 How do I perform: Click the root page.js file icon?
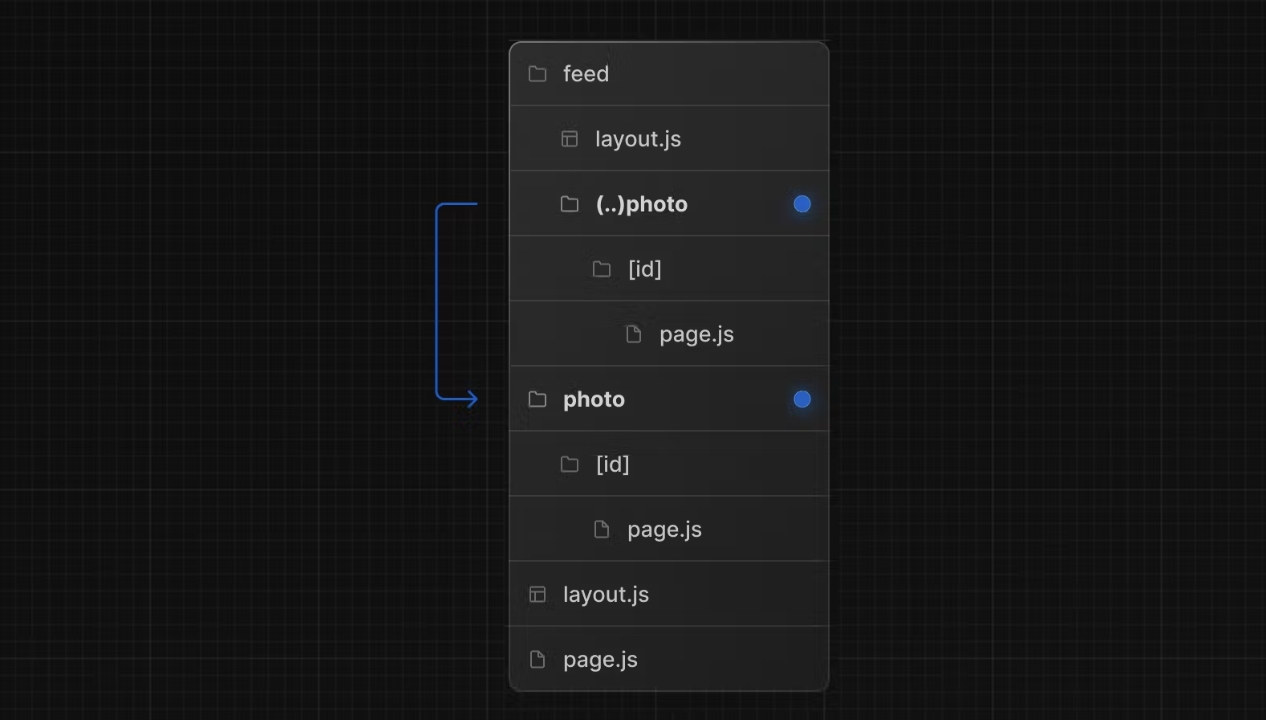[x=537, y=659]
